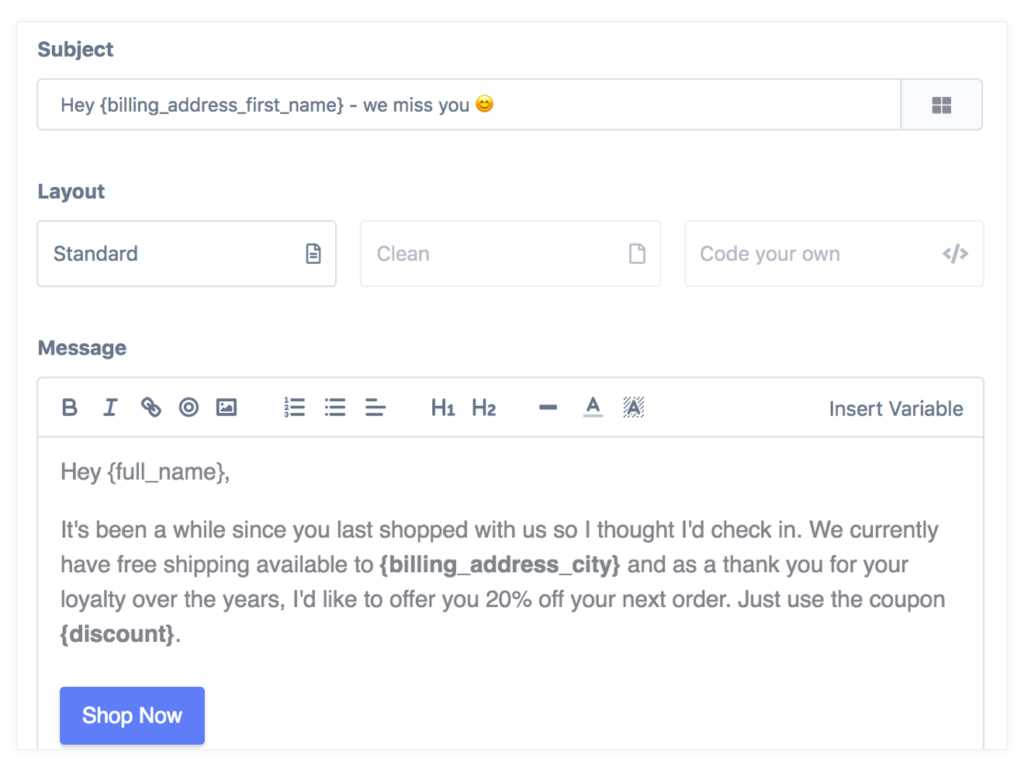Open the text alignment option

375,407
